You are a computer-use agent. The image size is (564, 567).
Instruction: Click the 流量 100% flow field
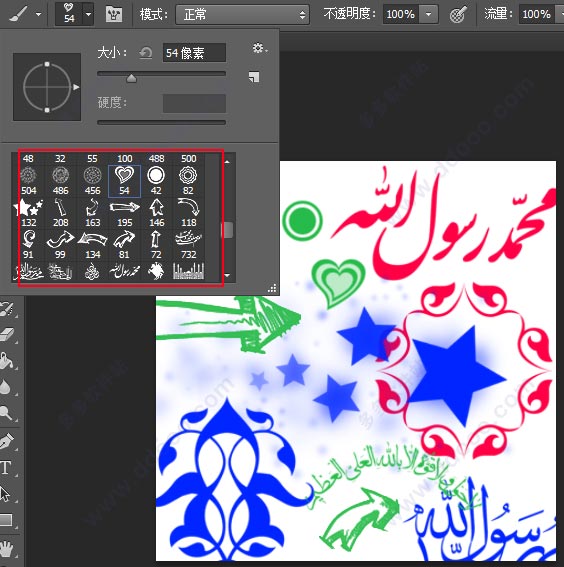[537, 14]
